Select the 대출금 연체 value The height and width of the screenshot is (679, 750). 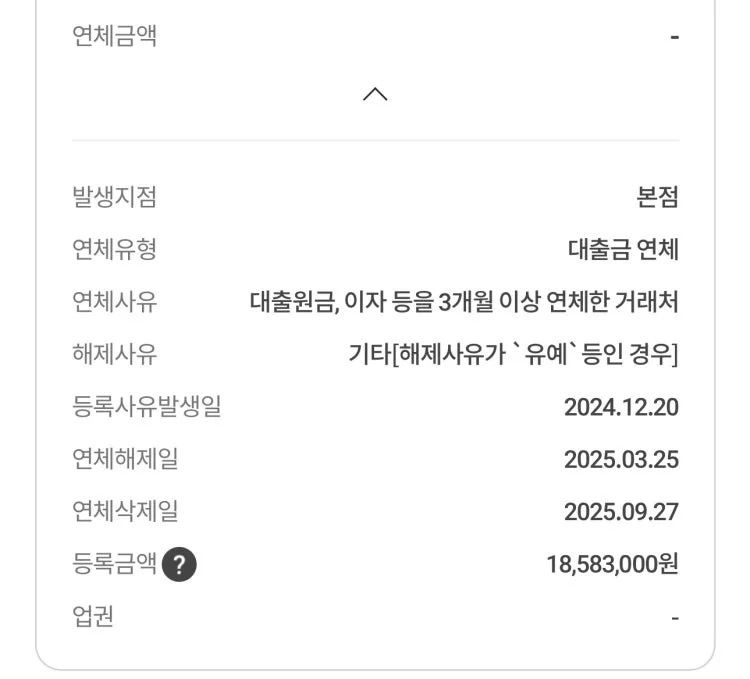click(x=623, y=250)
